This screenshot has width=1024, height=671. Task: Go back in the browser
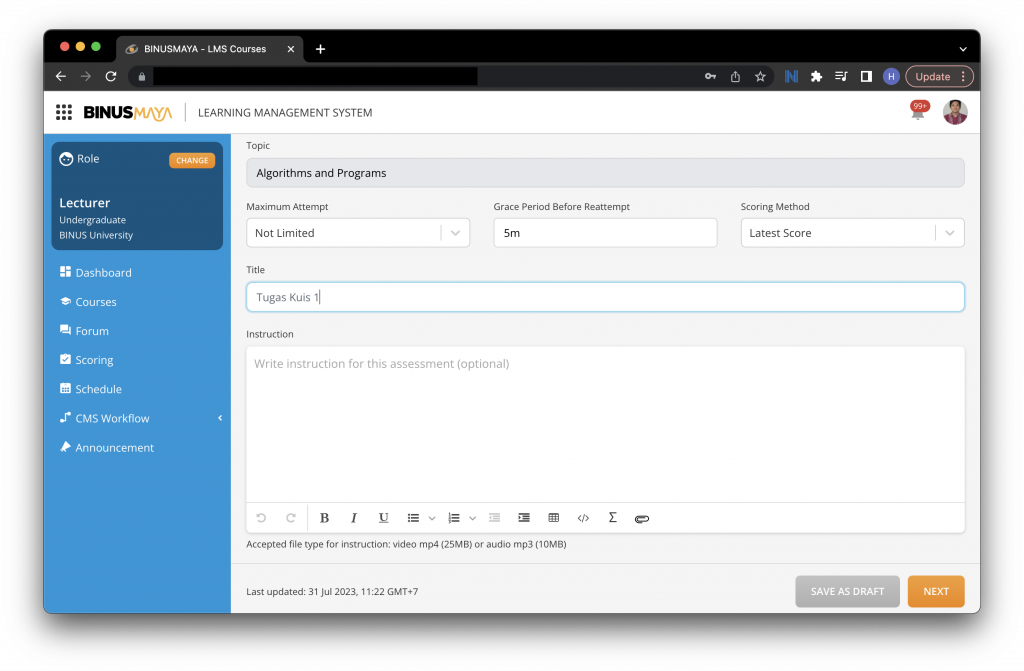(x=61, y=76)
